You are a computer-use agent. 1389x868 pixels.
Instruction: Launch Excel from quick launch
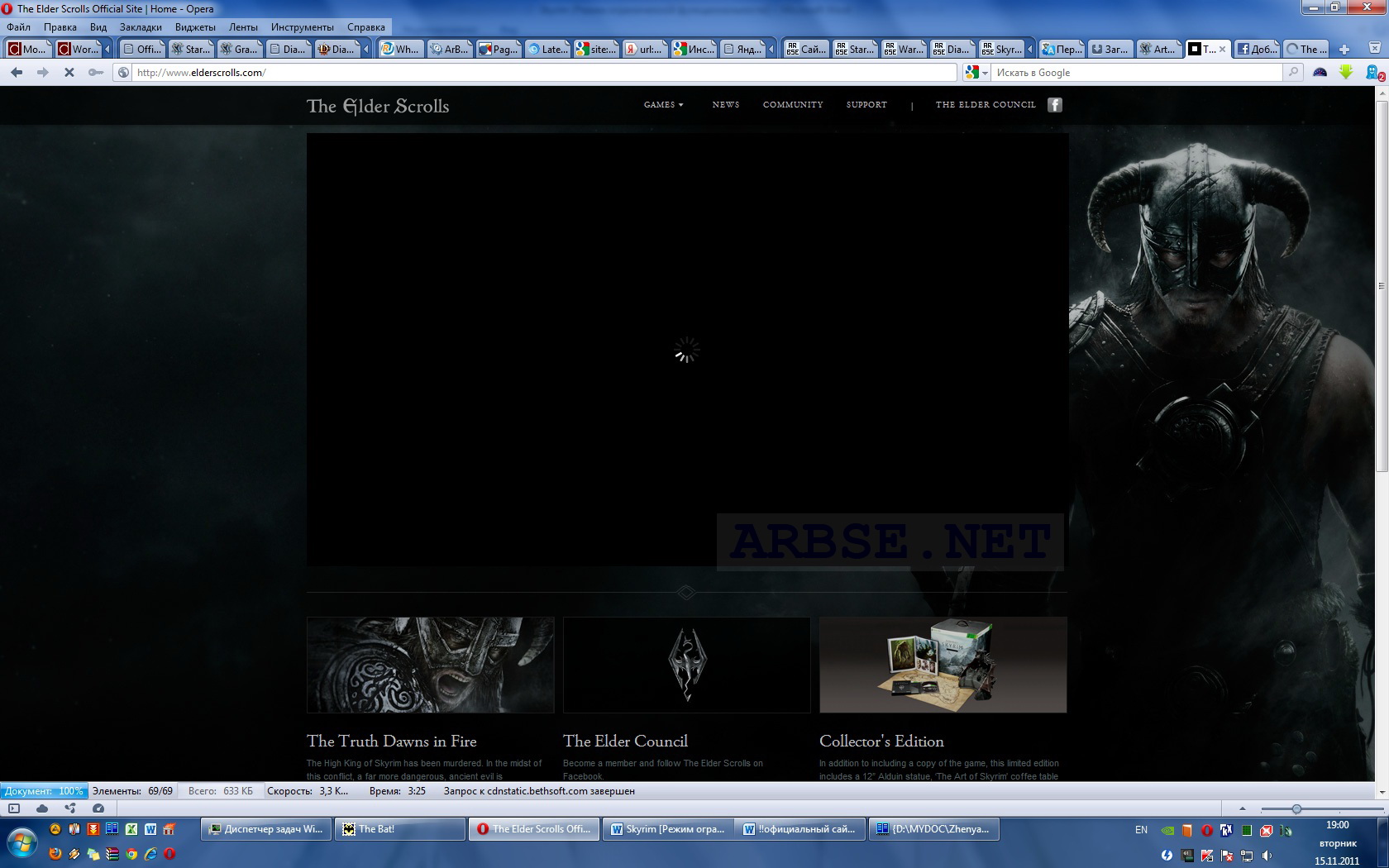pos(131,829)
